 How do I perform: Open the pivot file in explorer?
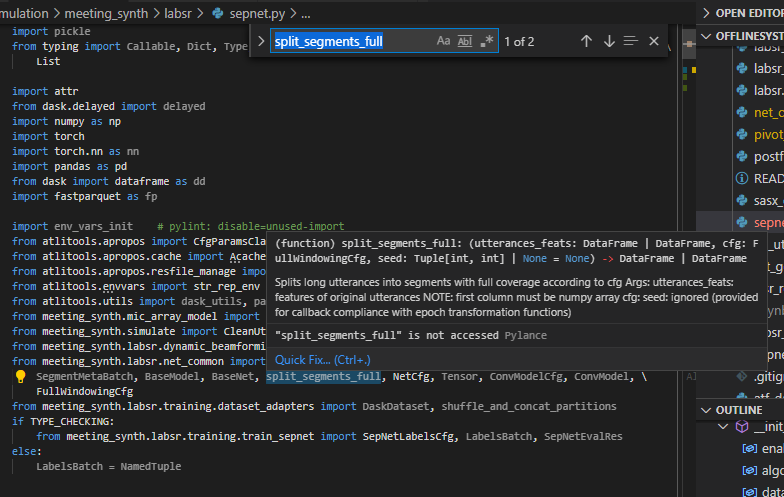768,134
